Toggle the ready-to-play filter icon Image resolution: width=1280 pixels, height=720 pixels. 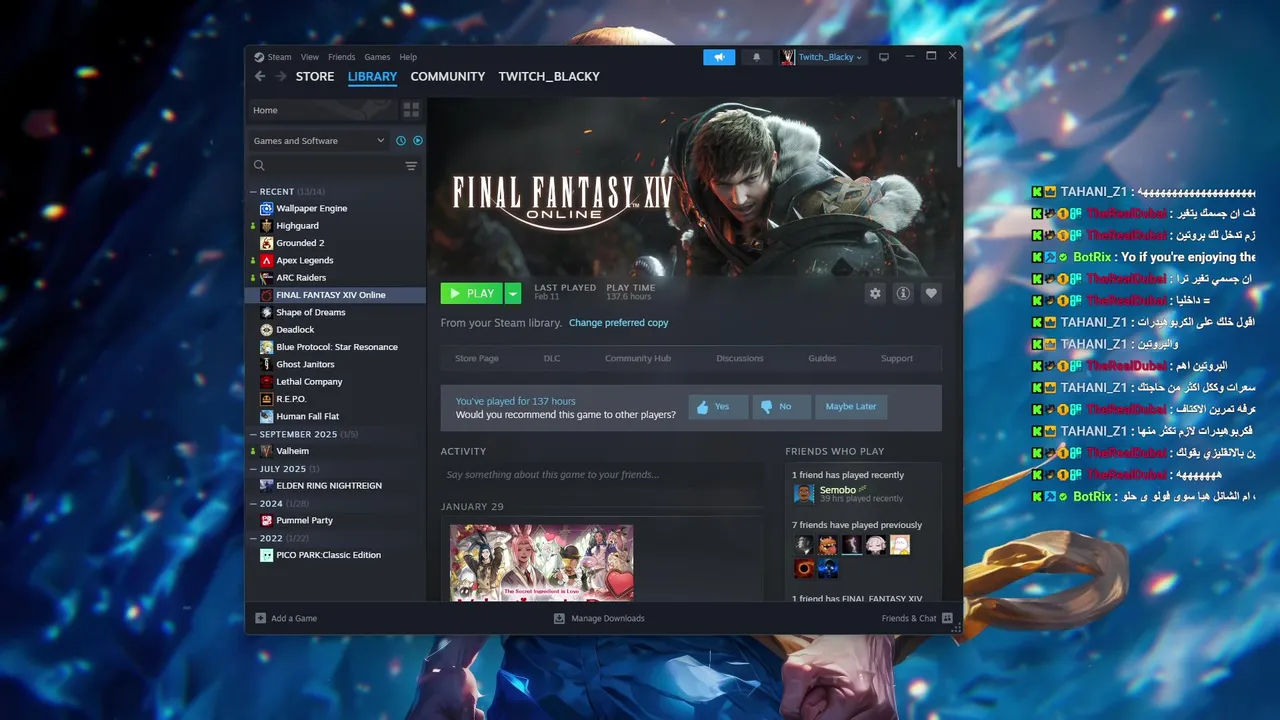click(x=418, y=141)
